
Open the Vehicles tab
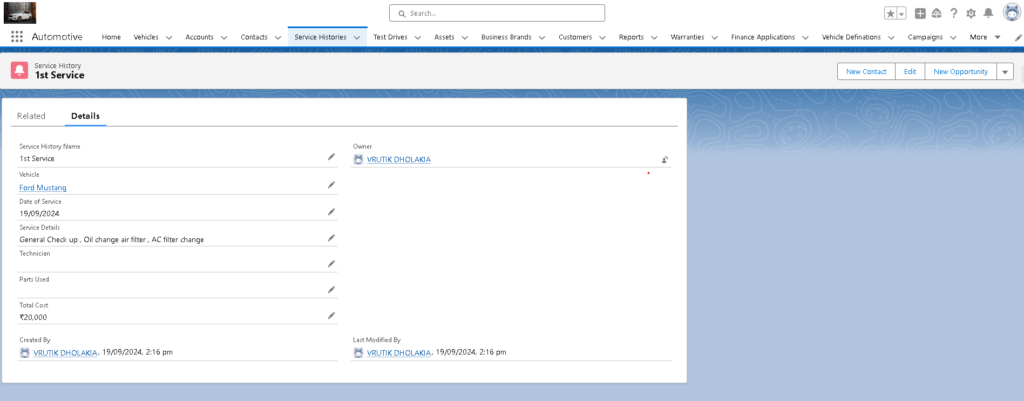[146, 37]
